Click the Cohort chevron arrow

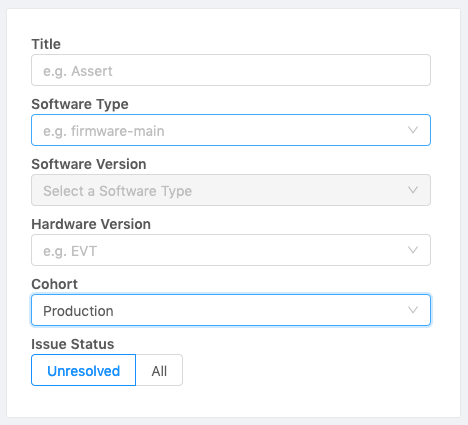(413, 310)
